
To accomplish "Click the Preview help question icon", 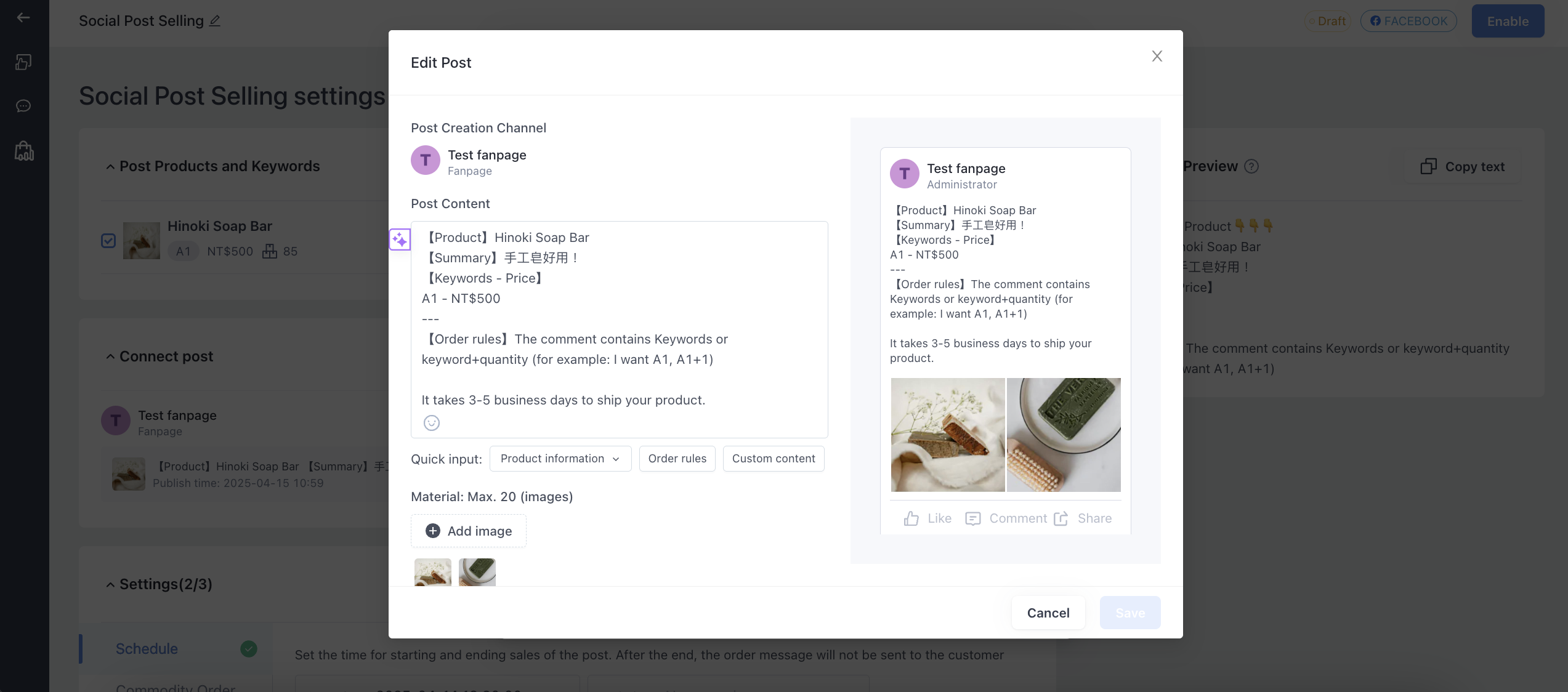I will [x=1251, y=166].
